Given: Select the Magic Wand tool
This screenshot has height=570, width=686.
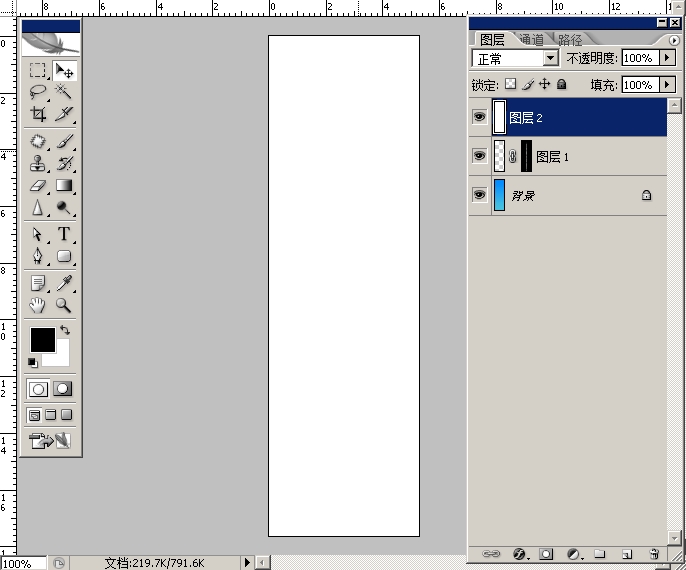Looking at the screenshot, I should click(x=64, y=92).
